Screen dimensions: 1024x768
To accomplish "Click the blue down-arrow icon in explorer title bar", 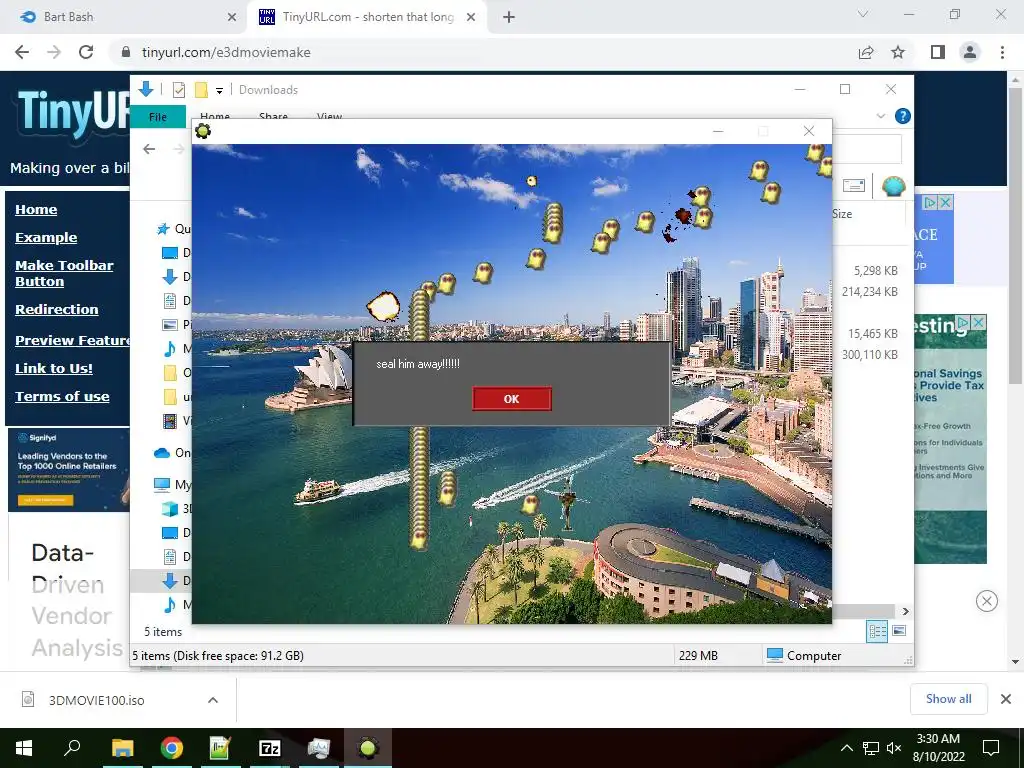I will (x=146, y=89).
